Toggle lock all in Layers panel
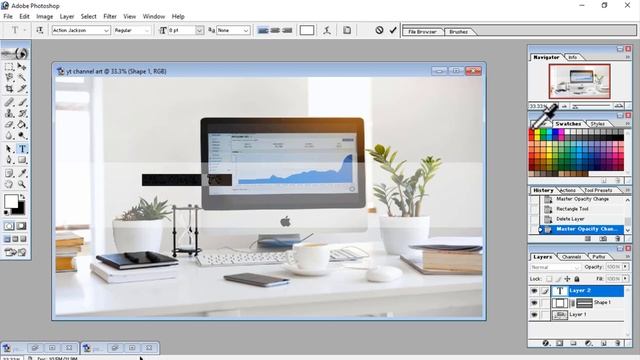Viewport: 640px width, 360px height. (577, 279)
